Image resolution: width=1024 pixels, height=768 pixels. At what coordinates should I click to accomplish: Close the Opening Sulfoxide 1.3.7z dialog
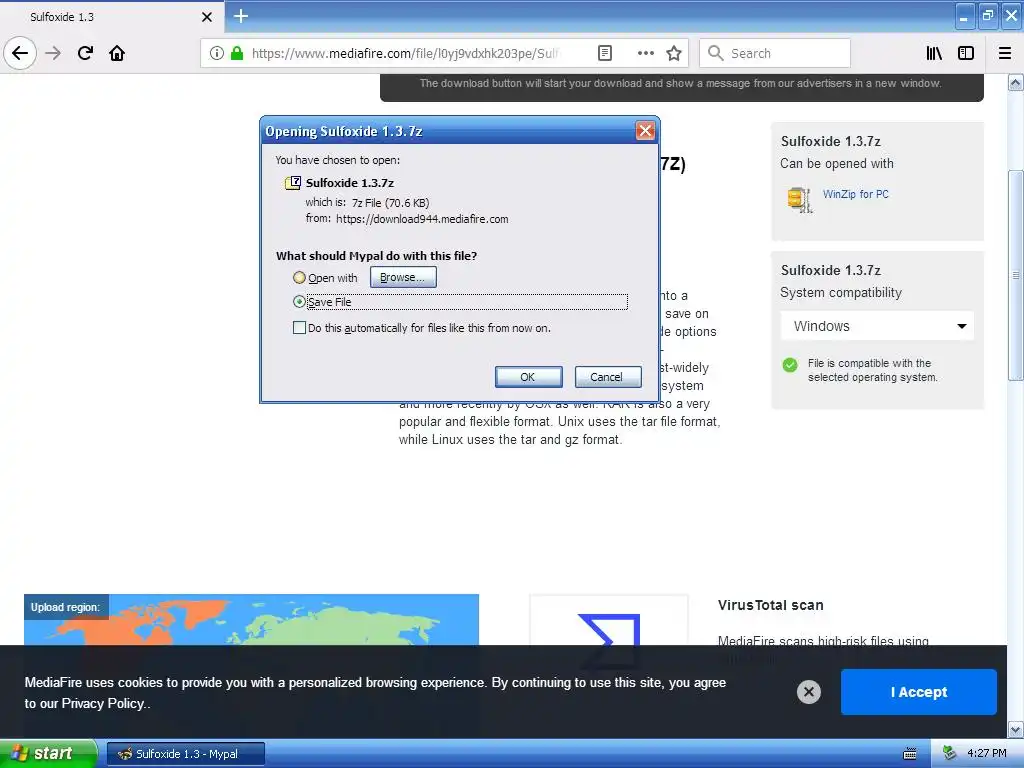(645, 131)
